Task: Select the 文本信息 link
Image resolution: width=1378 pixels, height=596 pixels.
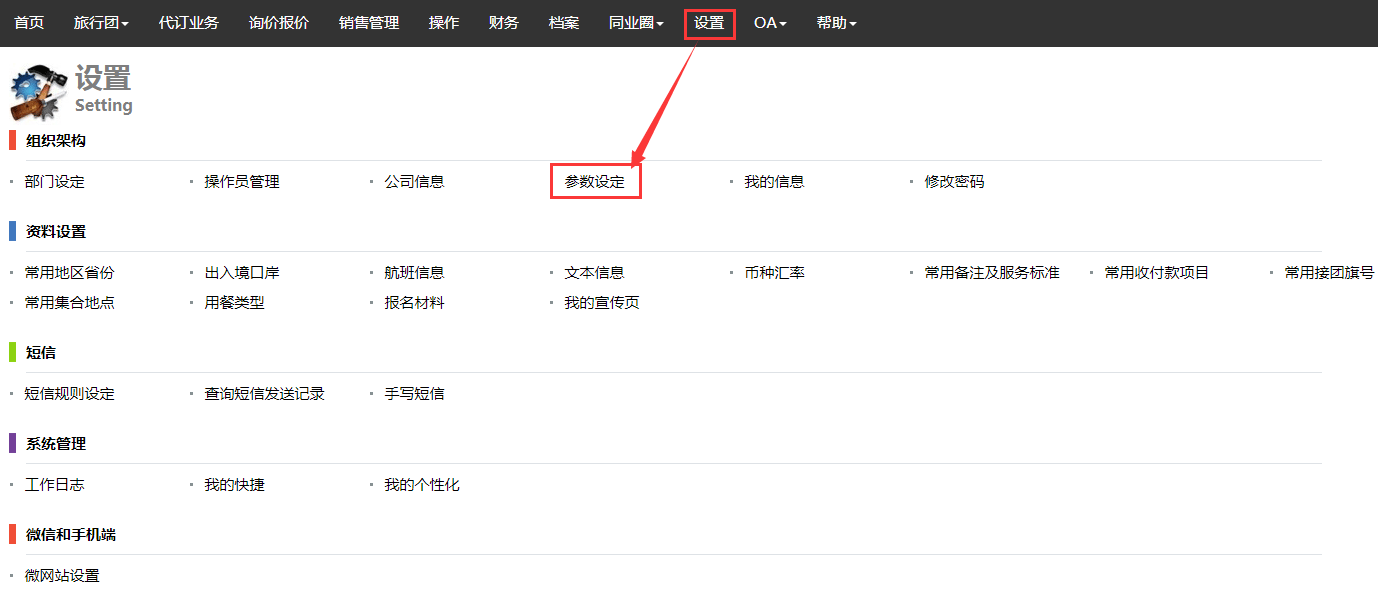Action: point(595,273)
